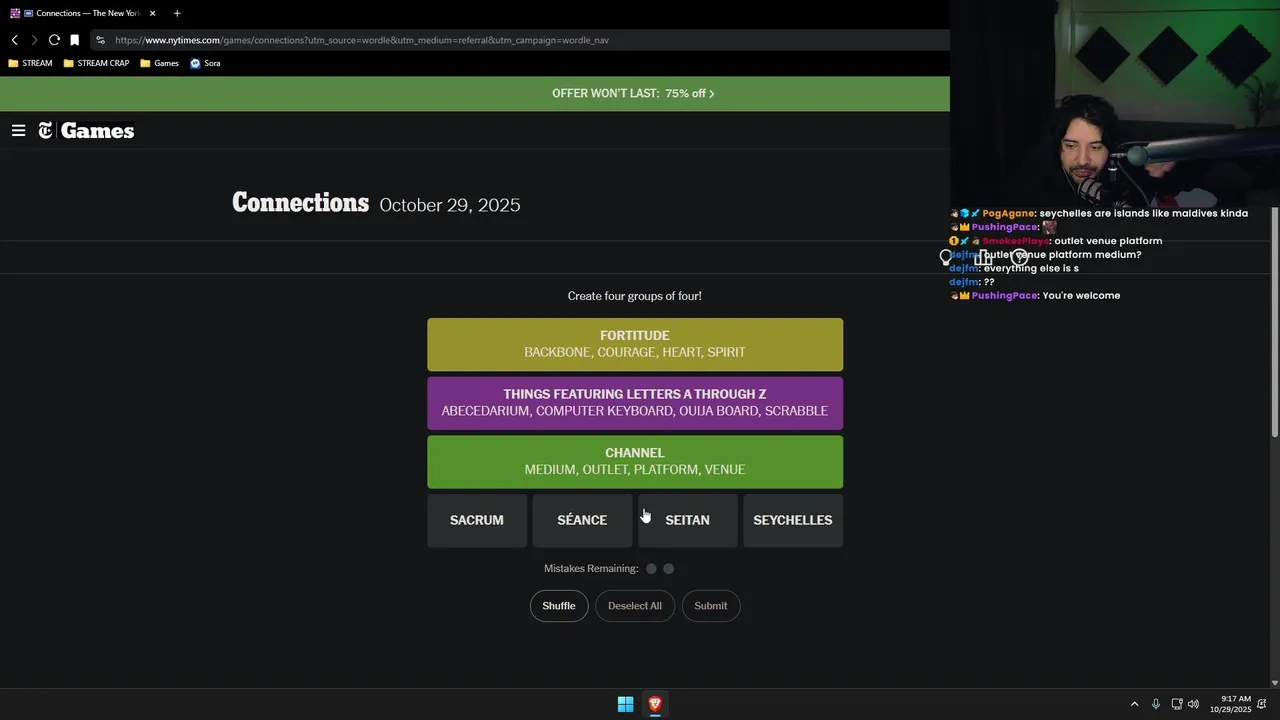Viewport: 1280px width, 720px height.
Task: Click the Mistakes Remaining label
Action: 591,568
